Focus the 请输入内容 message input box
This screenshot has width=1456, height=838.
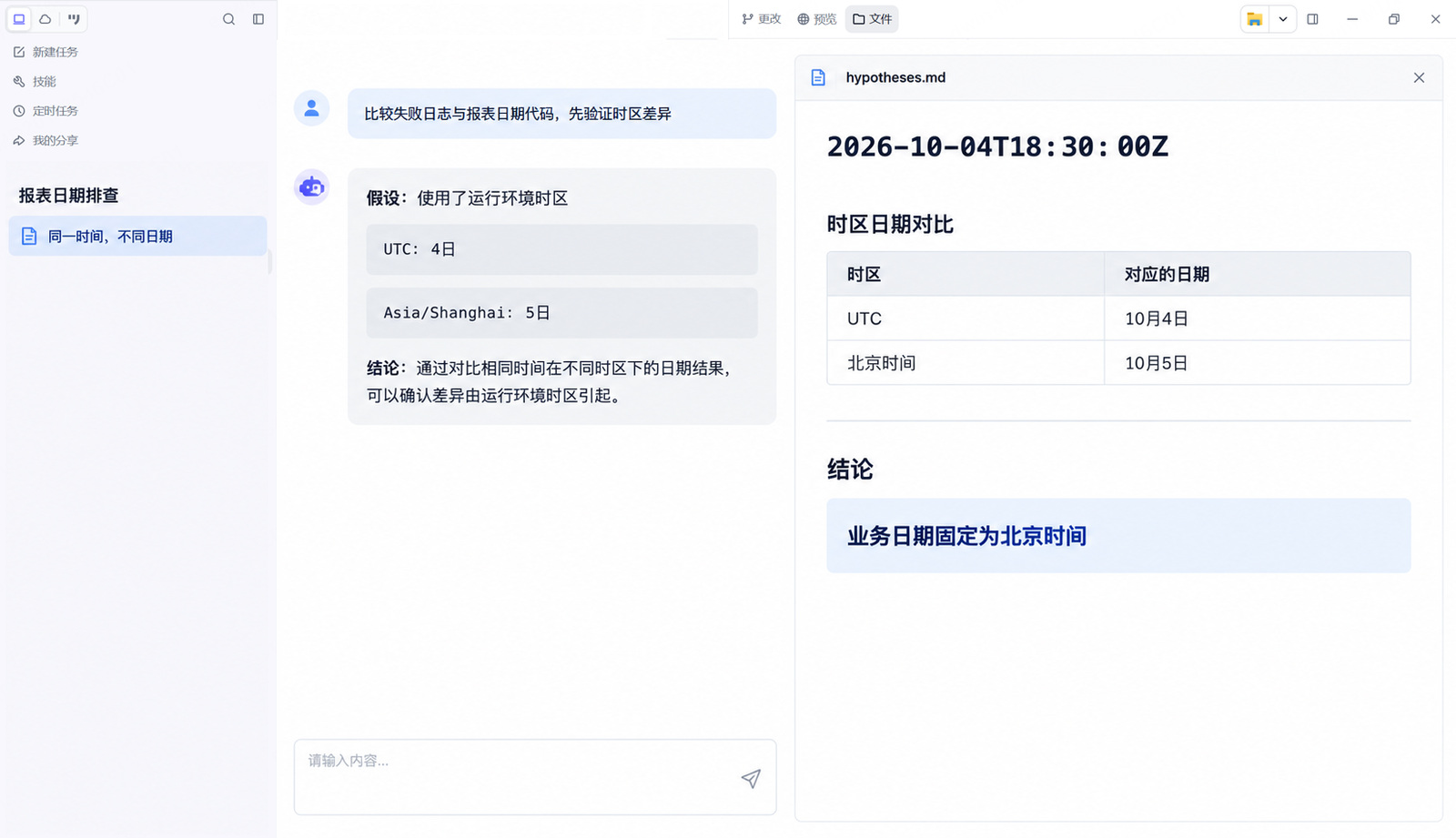tap(535, 777)
